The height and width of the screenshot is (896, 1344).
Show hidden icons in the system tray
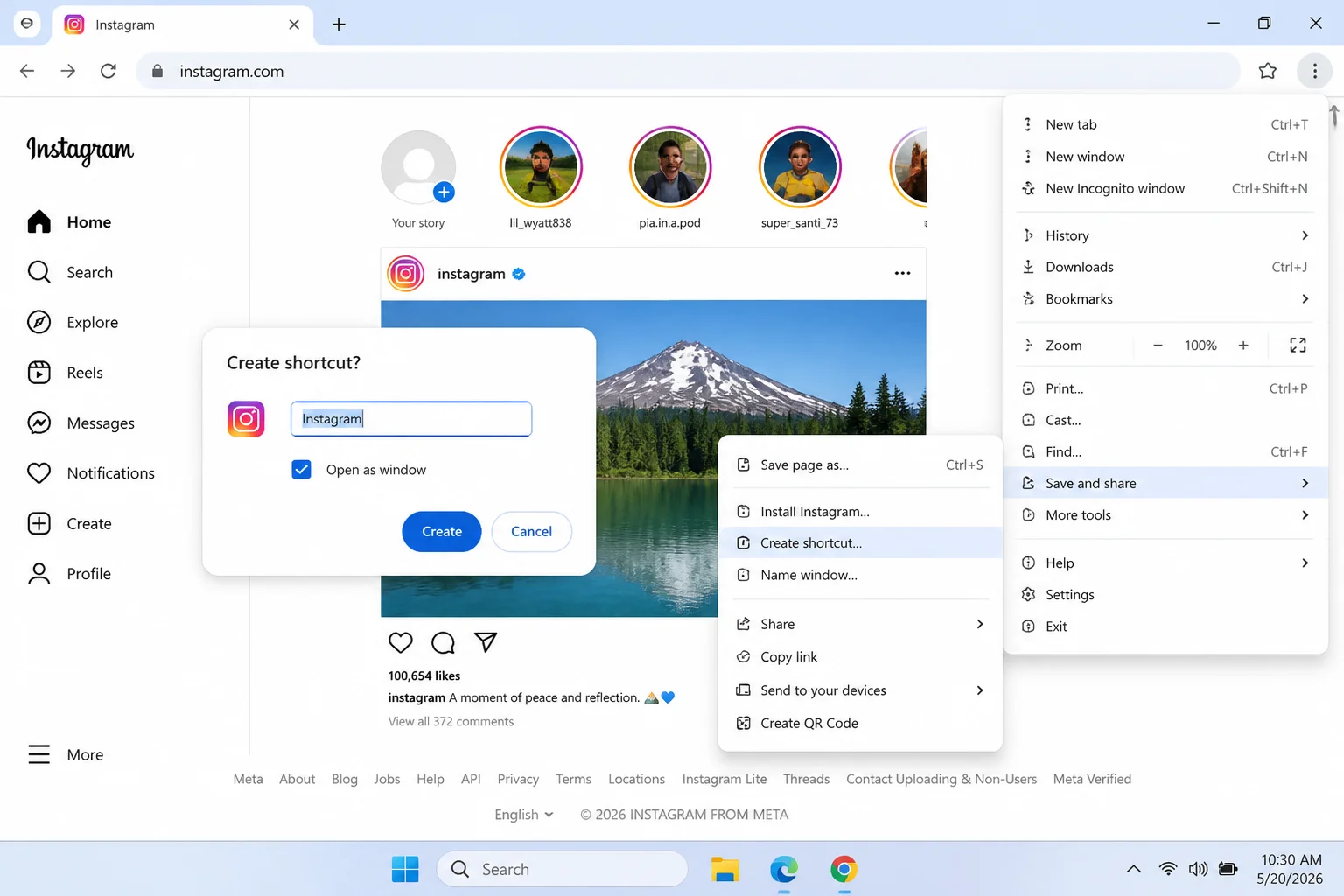[x=1133, y=869]
